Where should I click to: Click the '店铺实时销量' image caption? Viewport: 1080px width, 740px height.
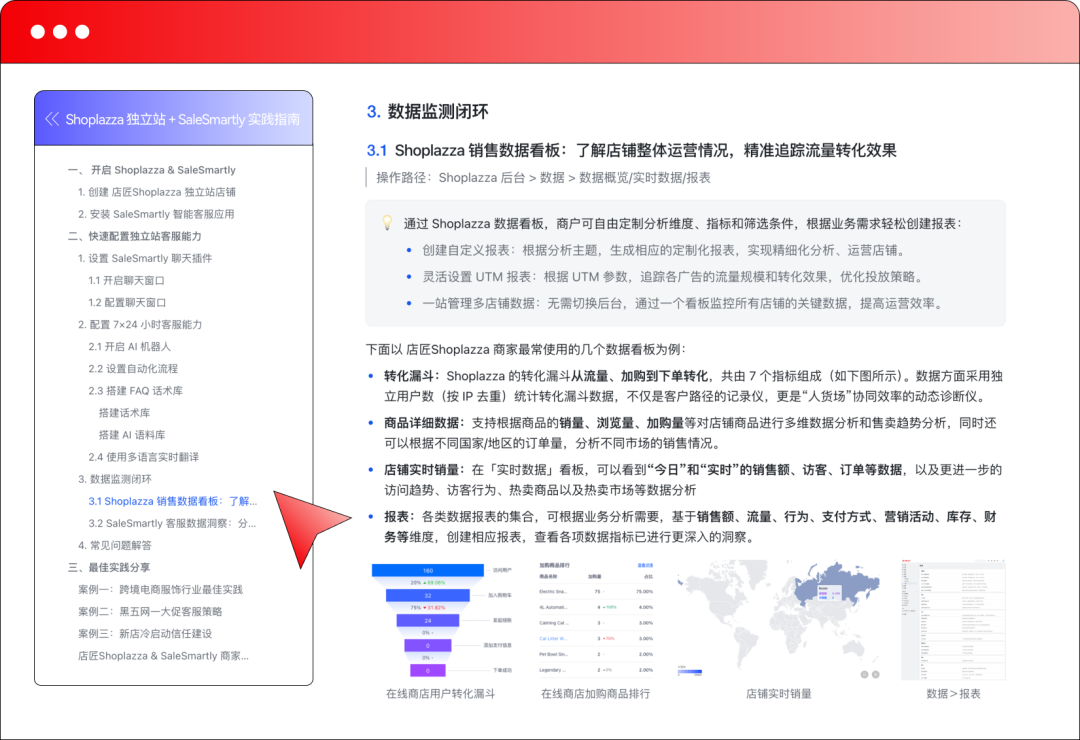[x=778, y=693]
